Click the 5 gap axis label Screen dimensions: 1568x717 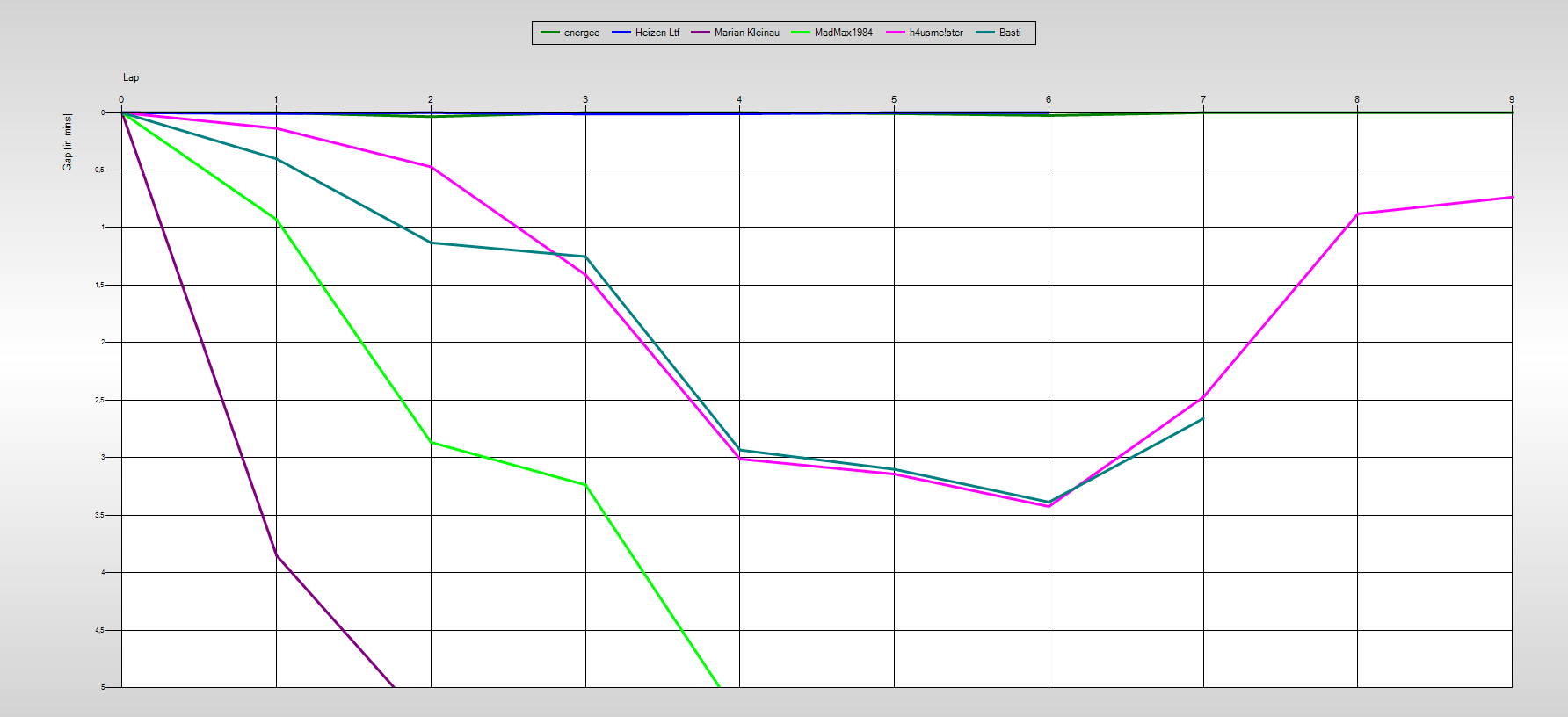tap(103, 687)
